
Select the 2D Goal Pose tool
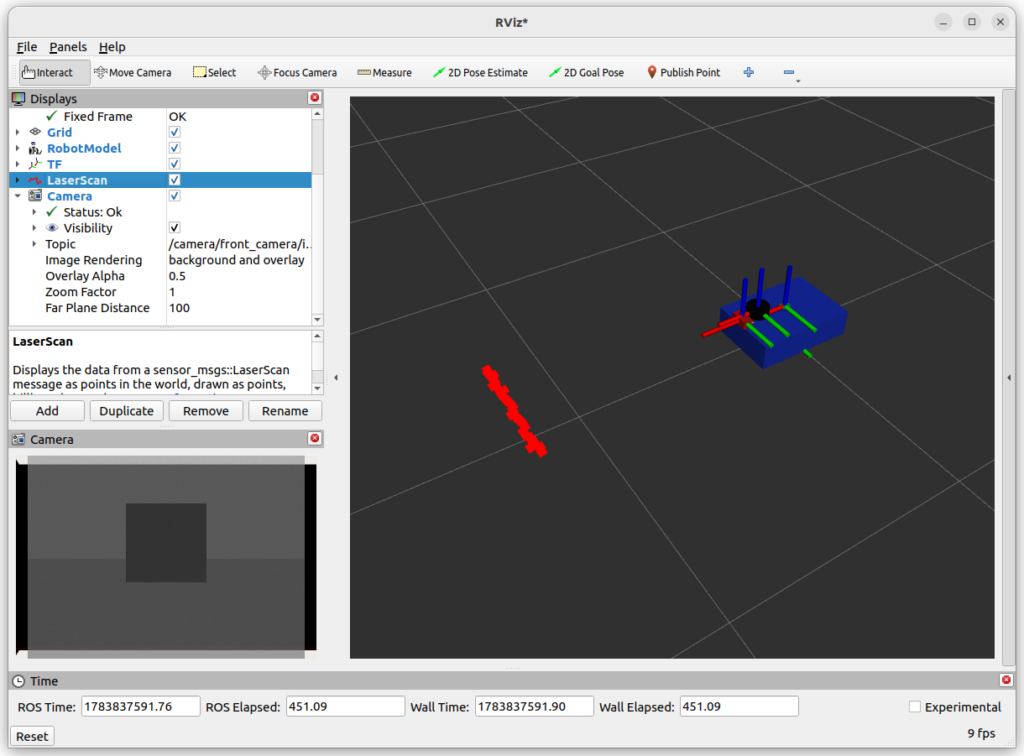[x=586, y=72]
